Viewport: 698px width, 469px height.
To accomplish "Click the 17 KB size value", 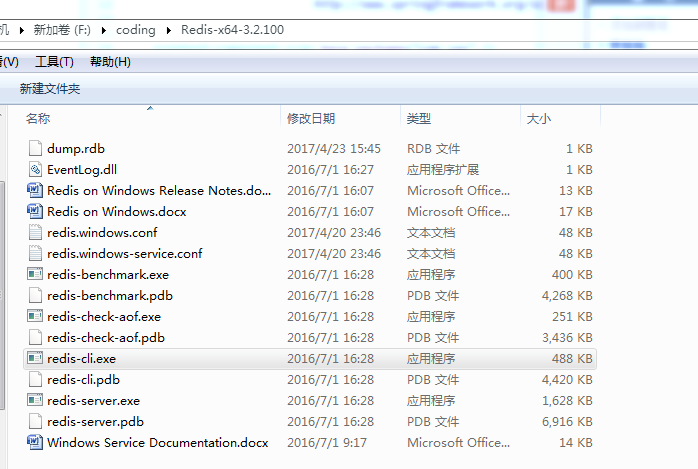I will (576, 211).
